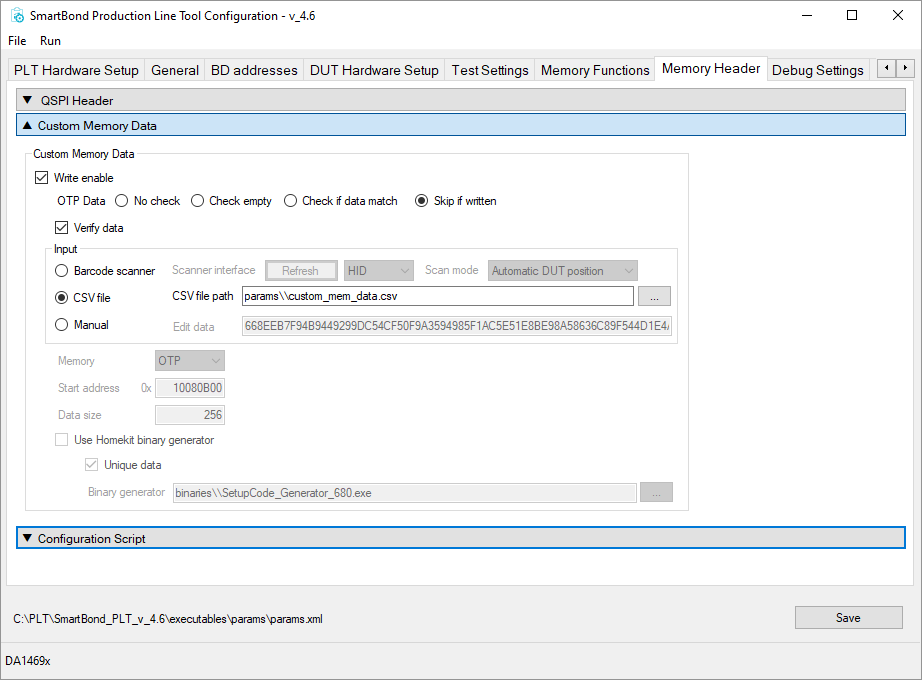Open the Debug Settings tab
Image resolution: width=922 pixels, height=680 pixels.
click(x=817, y=70)
